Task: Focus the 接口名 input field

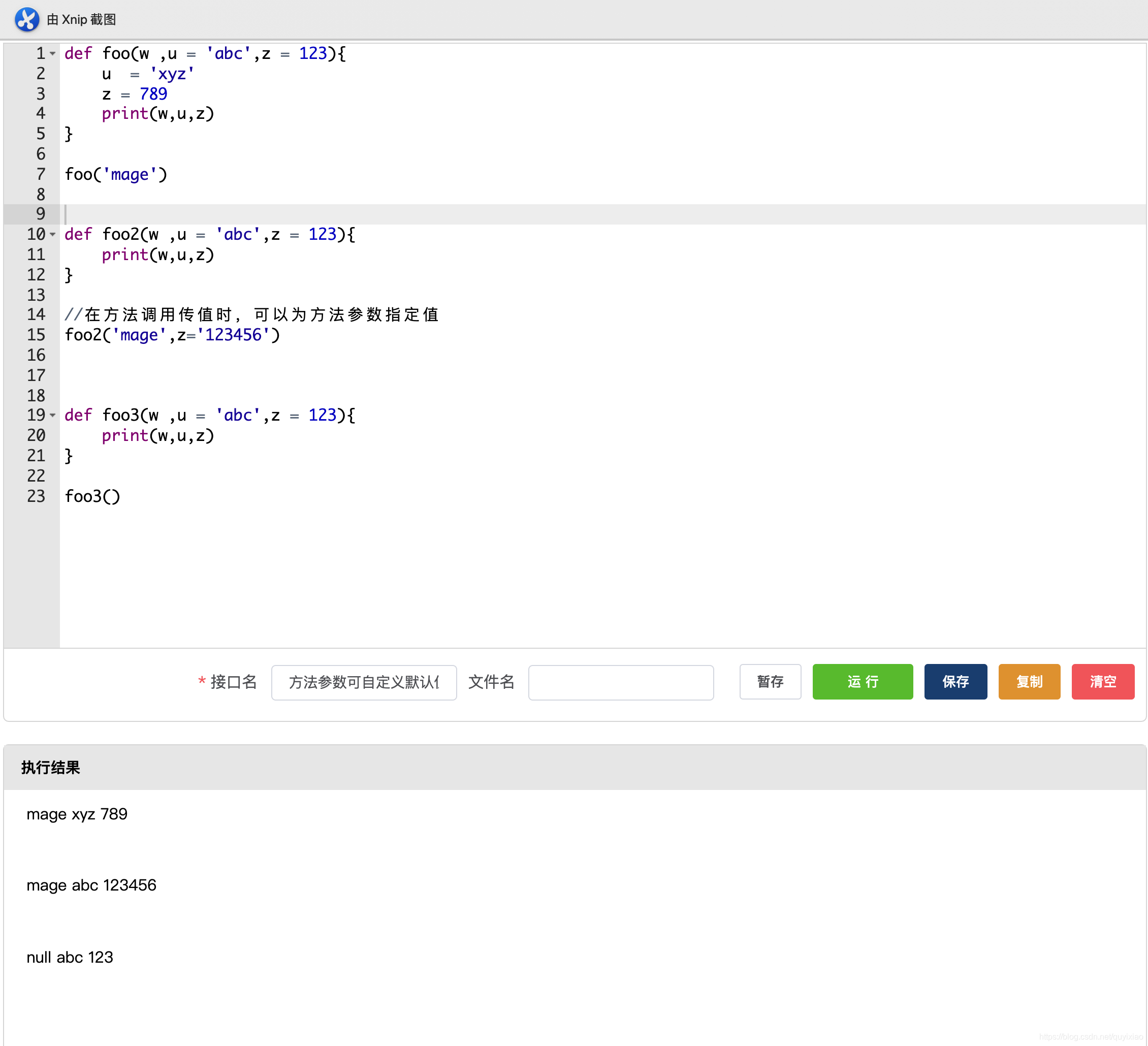Action: 364,682
